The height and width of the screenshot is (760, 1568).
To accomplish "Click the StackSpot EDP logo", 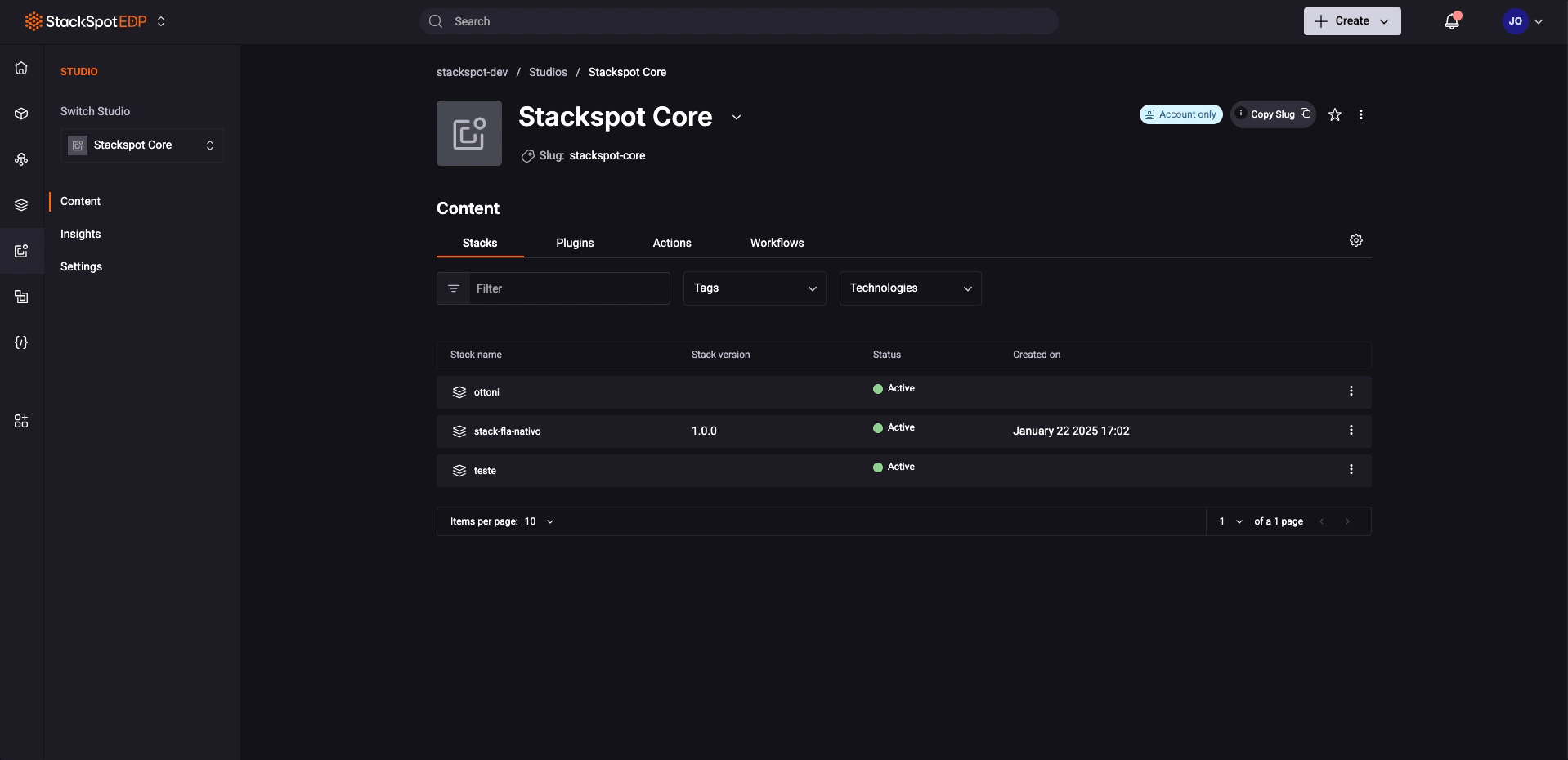I will (x=85, y=21).
